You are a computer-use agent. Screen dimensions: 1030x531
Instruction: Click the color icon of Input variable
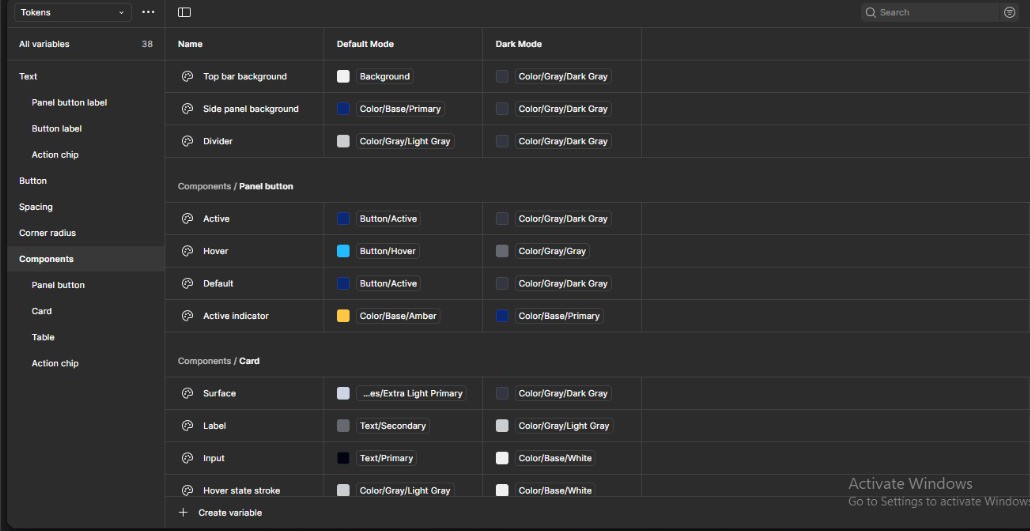(187, 458)
